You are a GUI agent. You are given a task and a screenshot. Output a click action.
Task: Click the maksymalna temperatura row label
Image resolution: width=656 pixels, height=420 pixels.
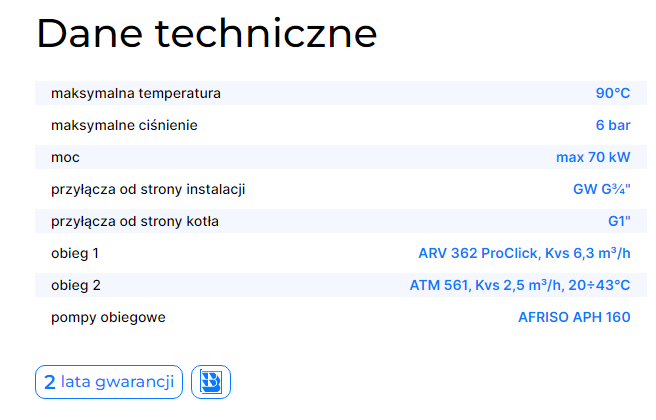coord(136,94)
